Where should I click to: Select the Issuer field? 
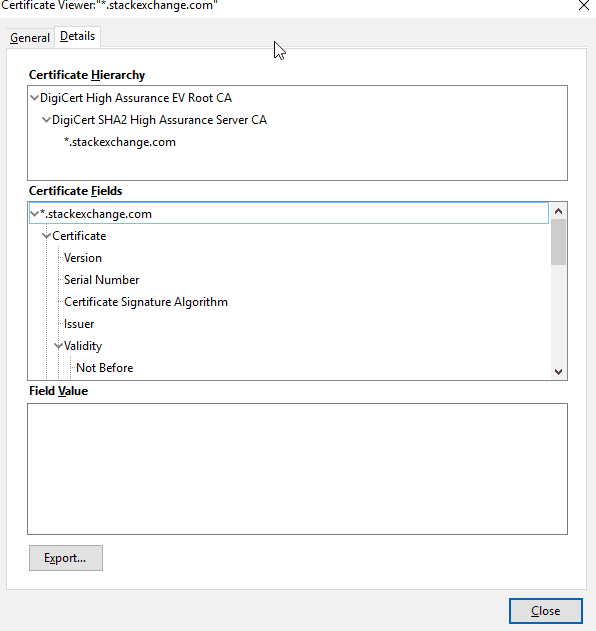79,324
